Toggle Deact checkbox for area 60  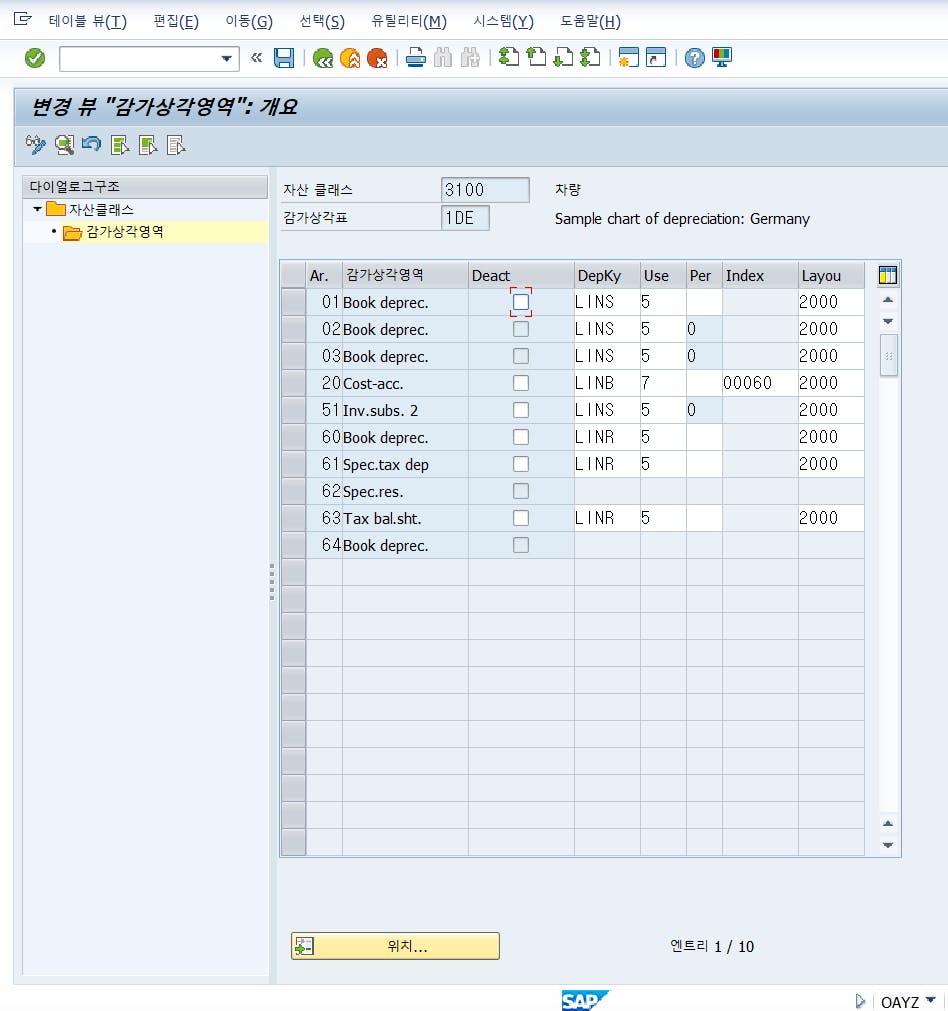click(521, 437)
